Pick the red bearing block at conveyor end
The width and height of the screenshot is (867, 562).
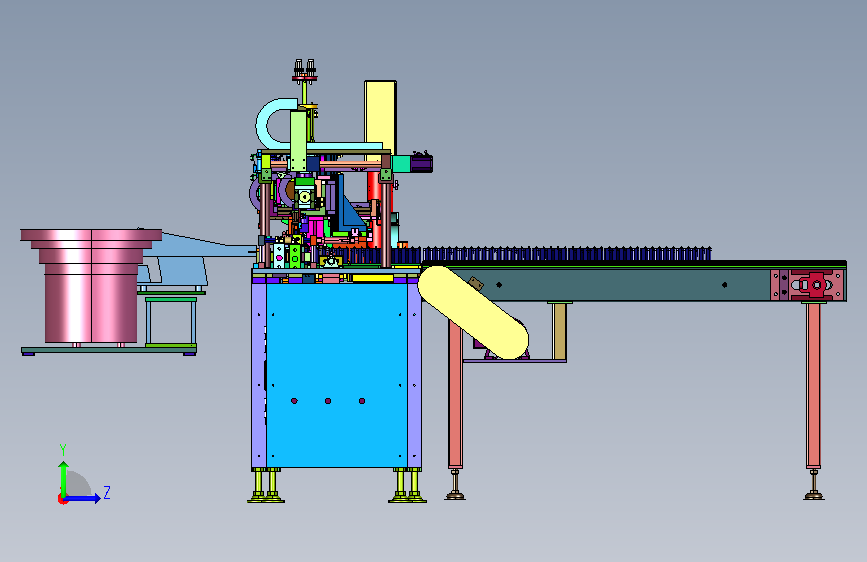coord(817,285)
